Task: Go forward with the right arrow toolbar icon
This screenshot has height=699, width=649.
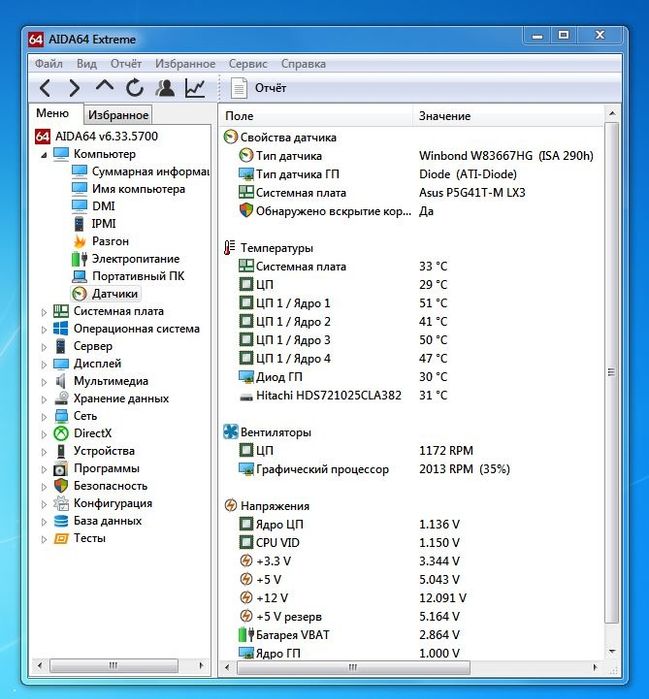Action: [74, 88]
